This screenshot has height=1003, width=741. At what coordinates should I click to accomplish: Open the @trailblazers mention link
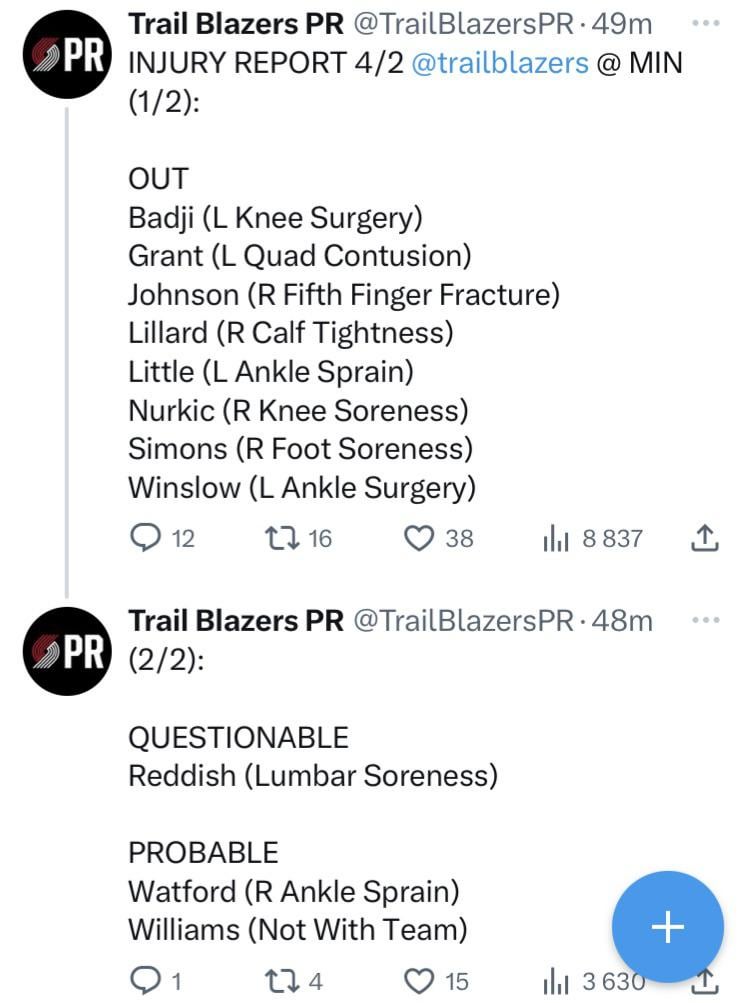500,63
